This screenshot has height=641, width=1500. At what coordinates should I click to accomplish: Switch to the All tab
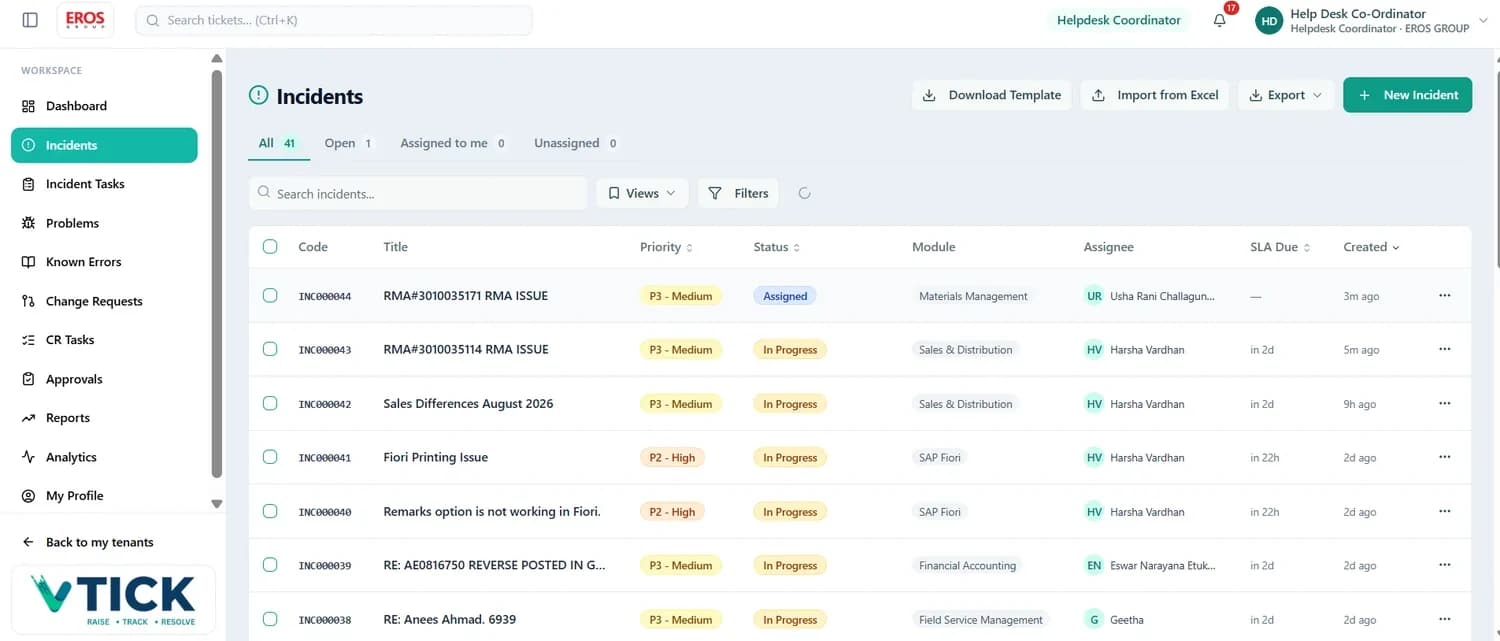point(278,143)
